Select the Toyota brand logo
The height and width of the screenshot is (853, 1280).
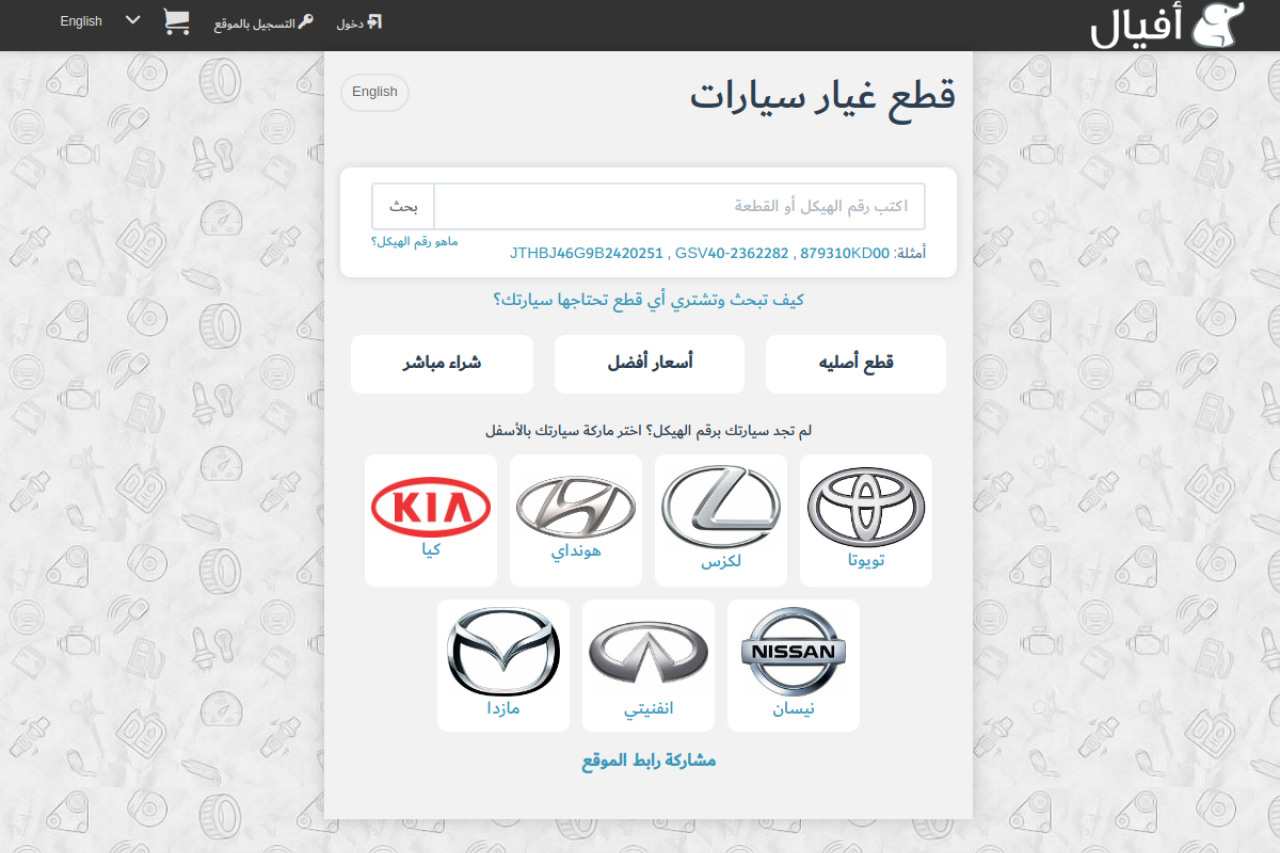(x=866, y=507)
